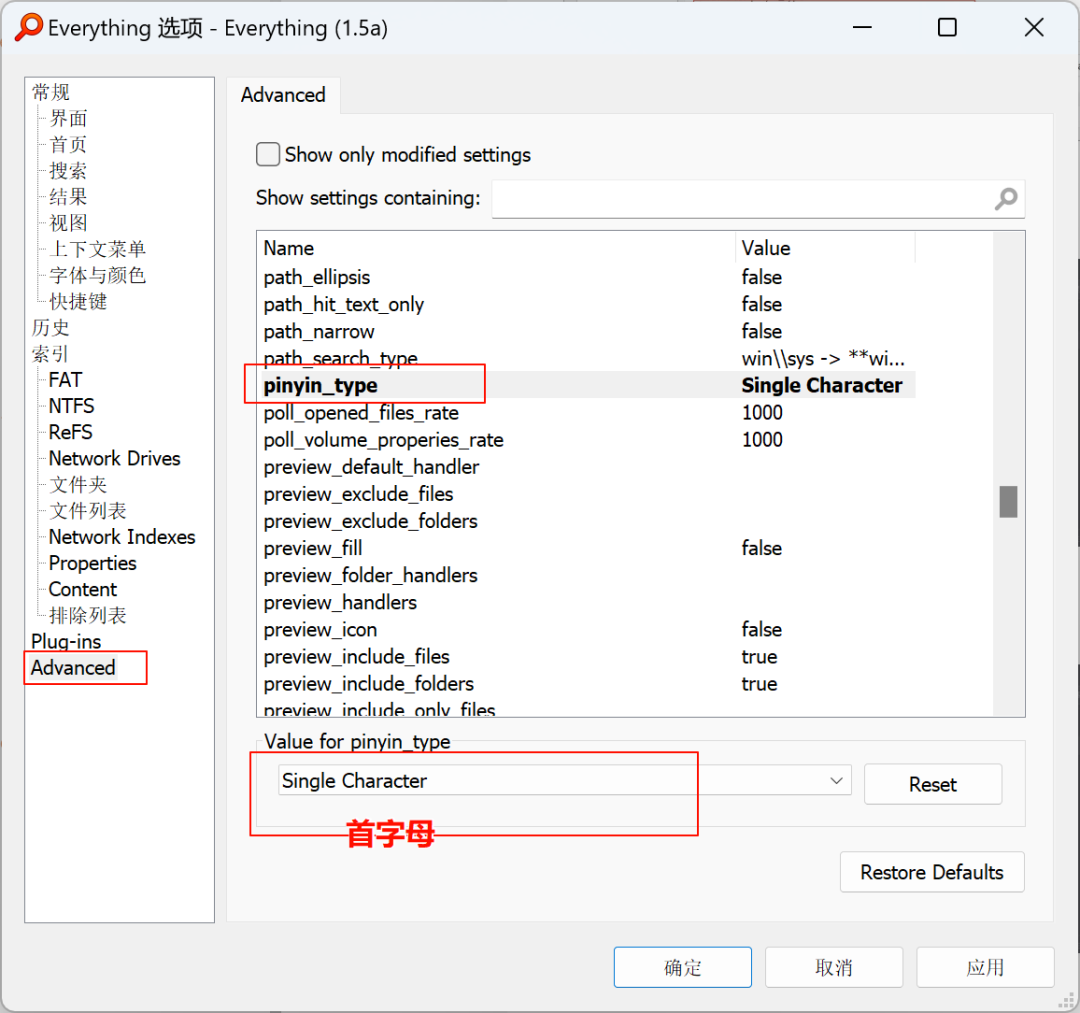Select Properties in the options tree
The height and width of the screenshot is (1013, 1080).
point(92,563)
